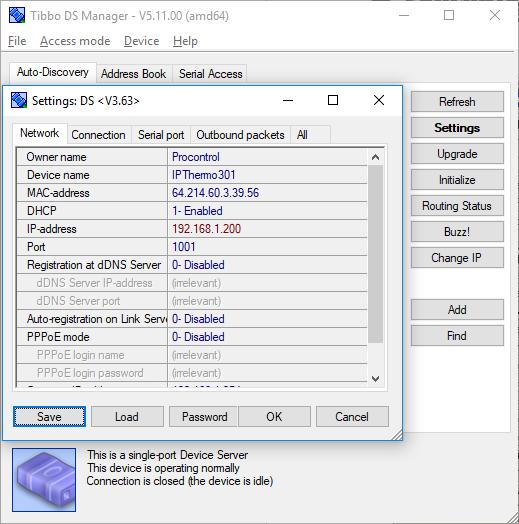519x524 pixels.
Task: Edit the Port value 1001
Action: (267, 247)
